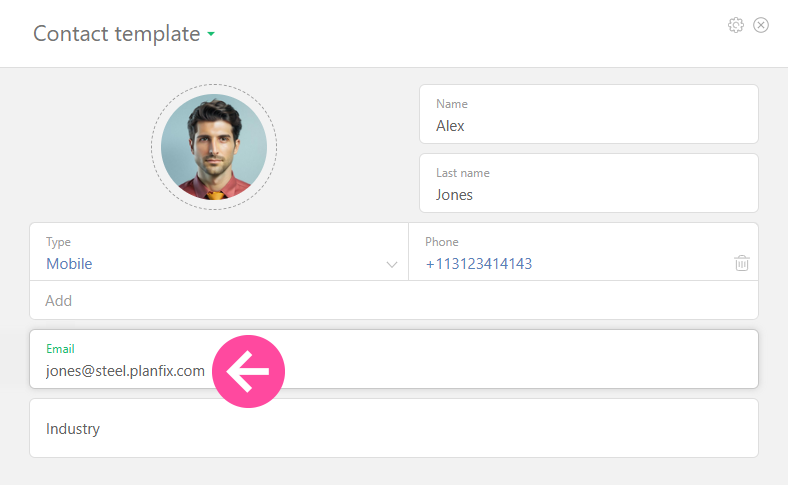This screenshot has width=788, height=485.
Task: Click the Name label above Alex
Action: 451,104
